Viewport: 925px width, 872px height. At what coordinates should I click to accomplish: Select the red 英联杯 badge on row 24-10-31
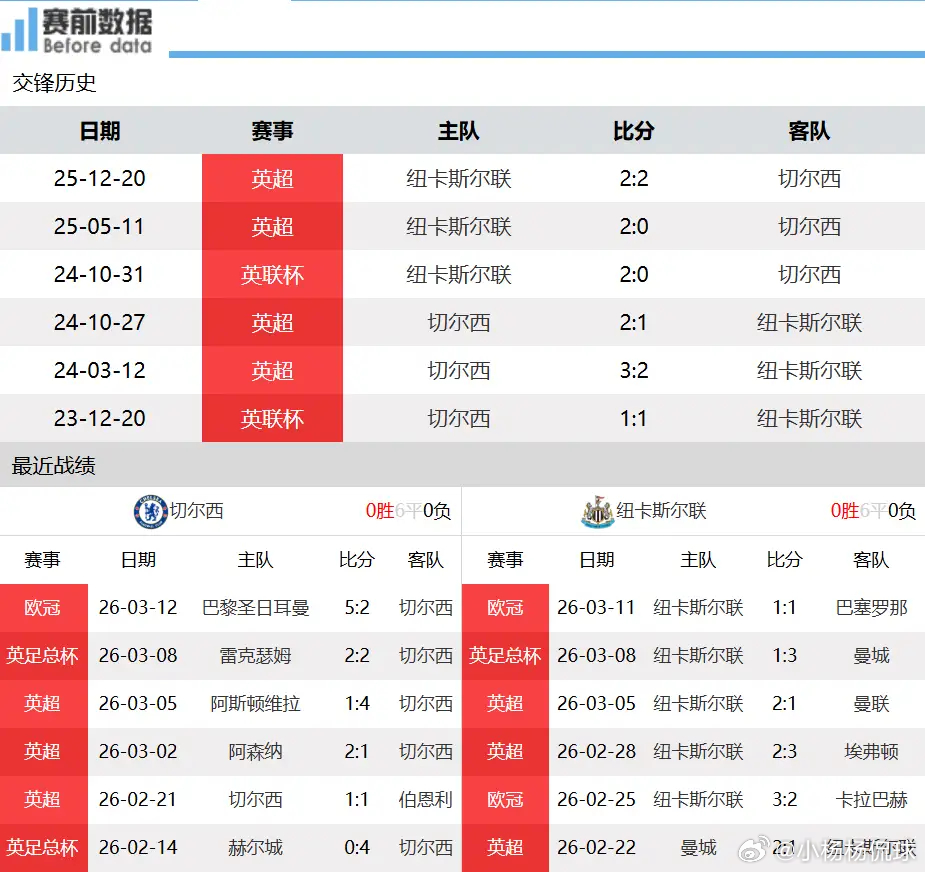(x=272, y=274)
